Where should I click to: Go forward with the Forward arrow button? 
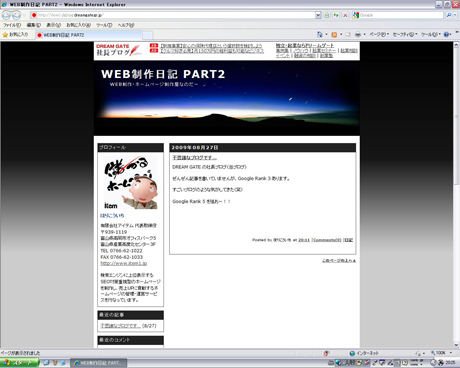click(x=16, y=15)
